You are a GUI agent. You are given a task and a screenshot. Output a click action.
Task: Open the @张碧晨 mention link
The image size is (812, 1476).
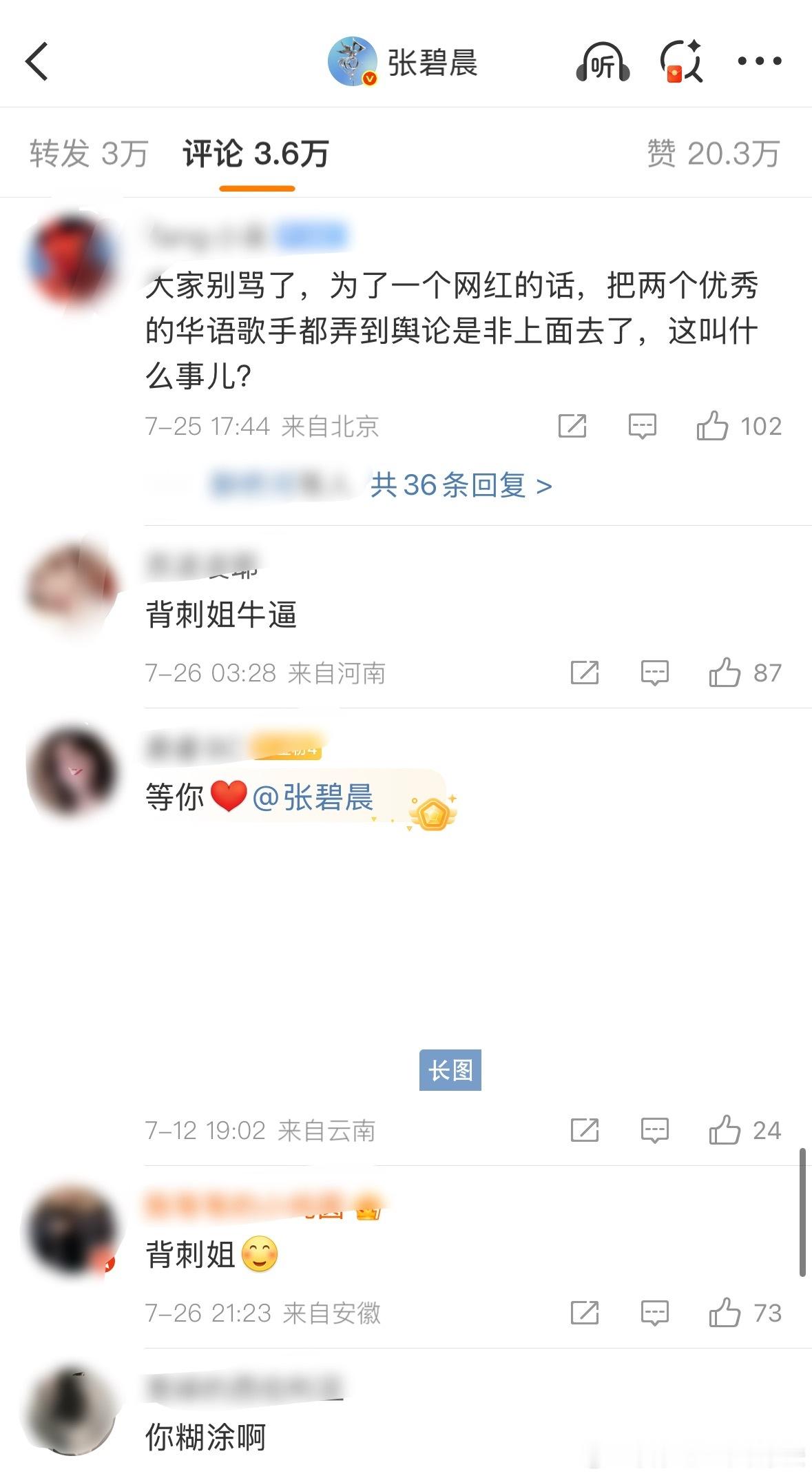(x=313, y=797)
